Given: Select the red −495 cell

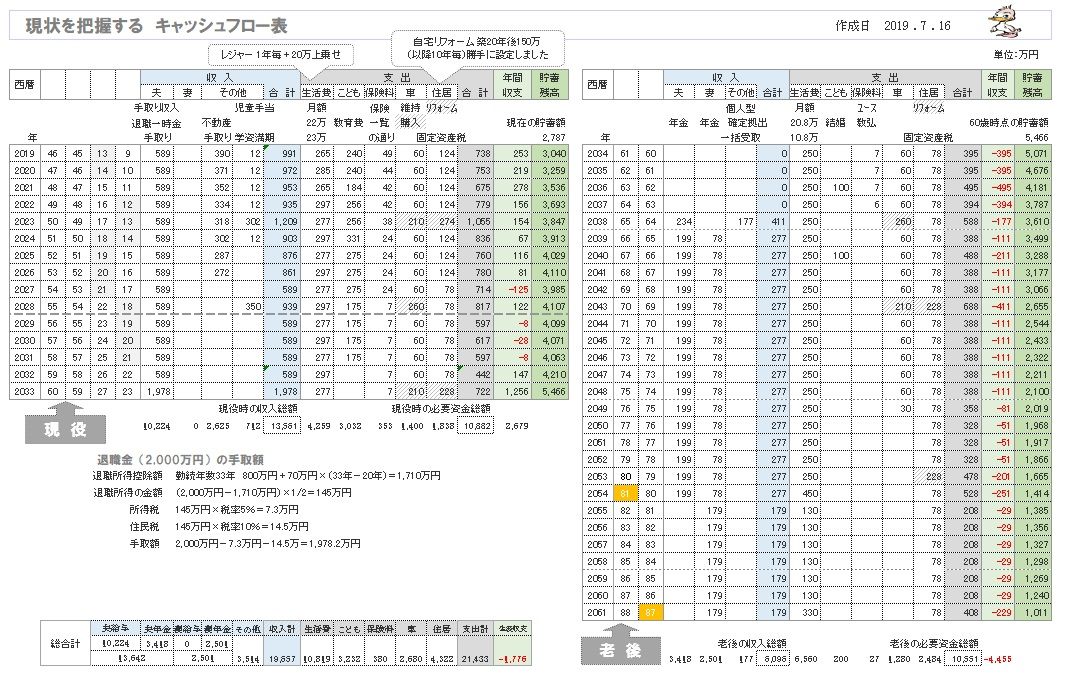Looking at the screenshot, I should click(x=998, y=188).
